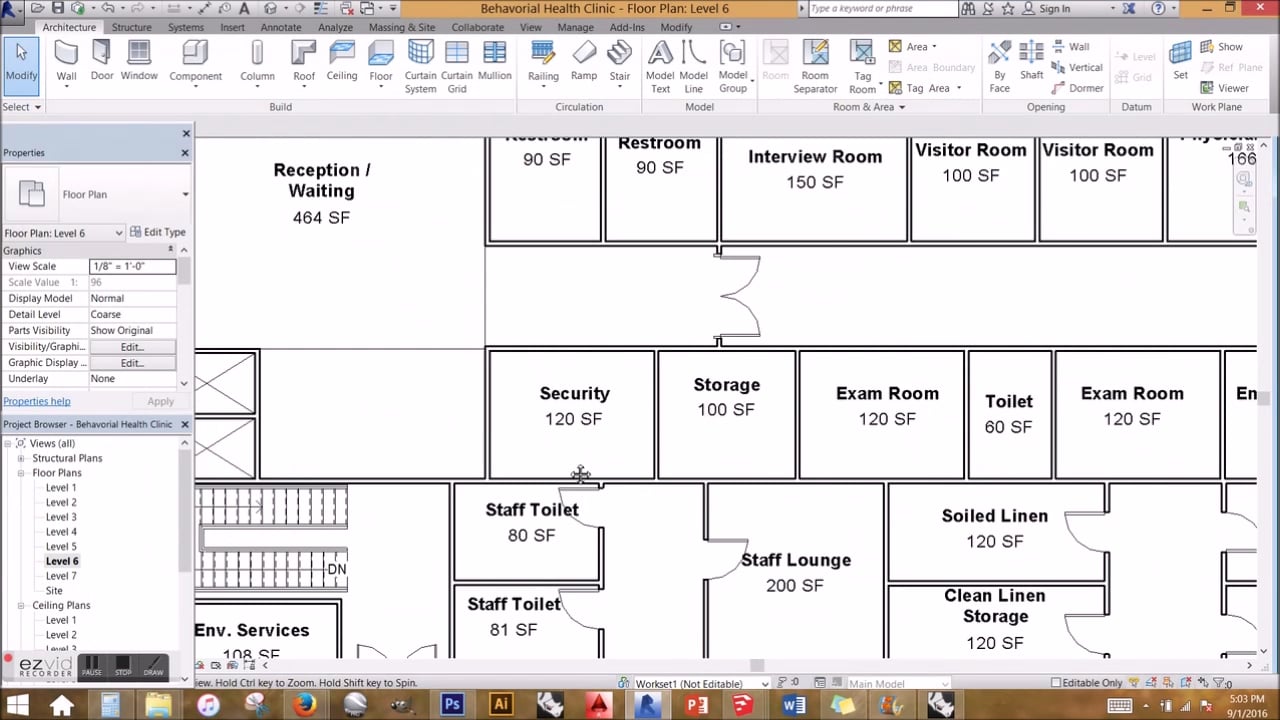Click the Graphic Display Edit button
1280x720 pixels.
click(x=132, y=363)
